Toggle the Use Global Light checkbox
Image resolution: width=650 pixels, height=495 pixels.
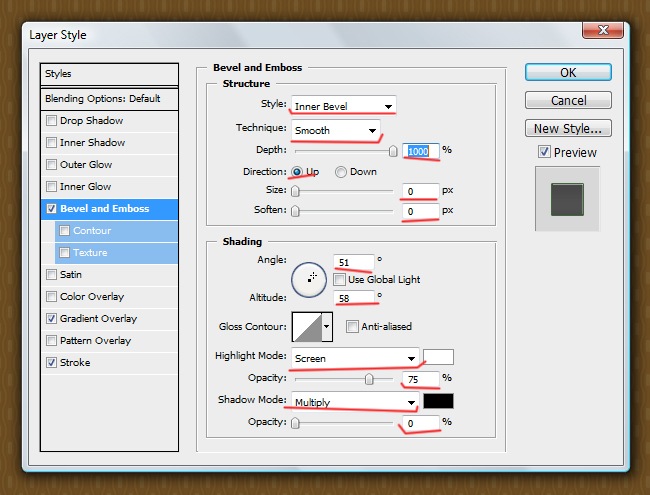[x=340, y=280]
